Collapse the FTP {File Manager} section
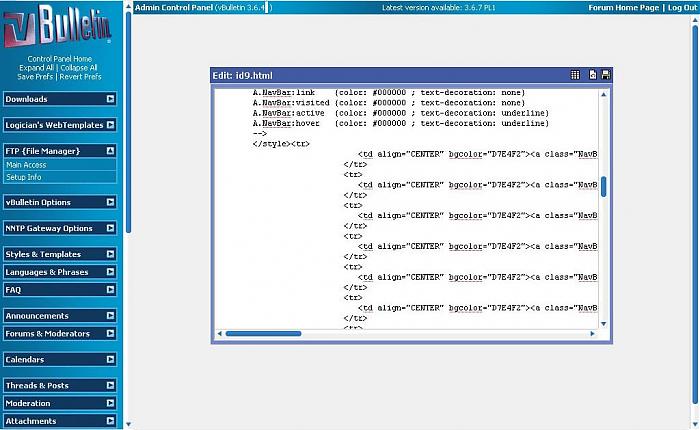Image resolution: width=700 pixels, height=430 pixels. coord(110,151)
